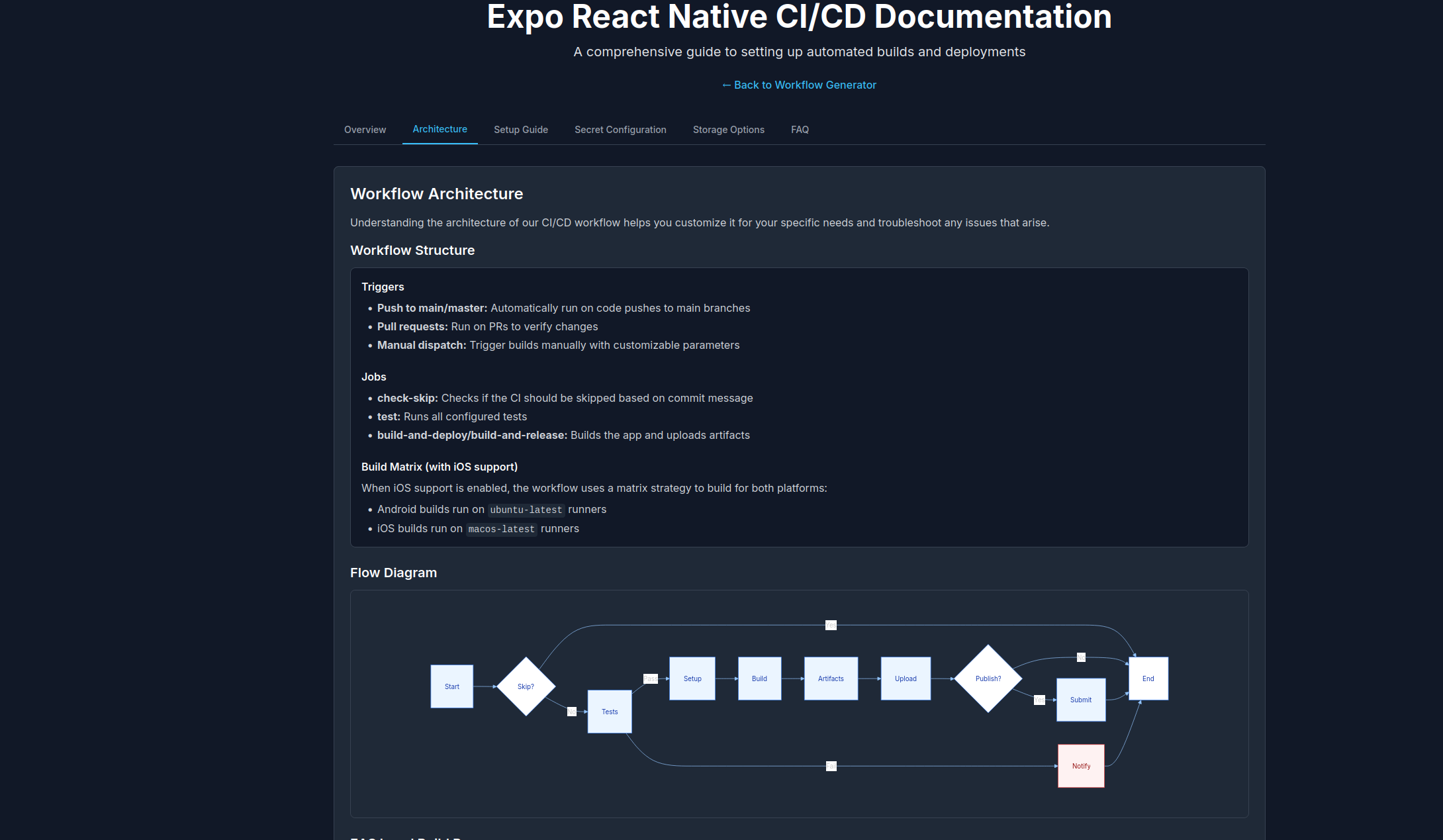Viewport: 1443px width, 840px height.
Task: Click the 'Manual dispatch:' bullet
Action: [559, 345]
